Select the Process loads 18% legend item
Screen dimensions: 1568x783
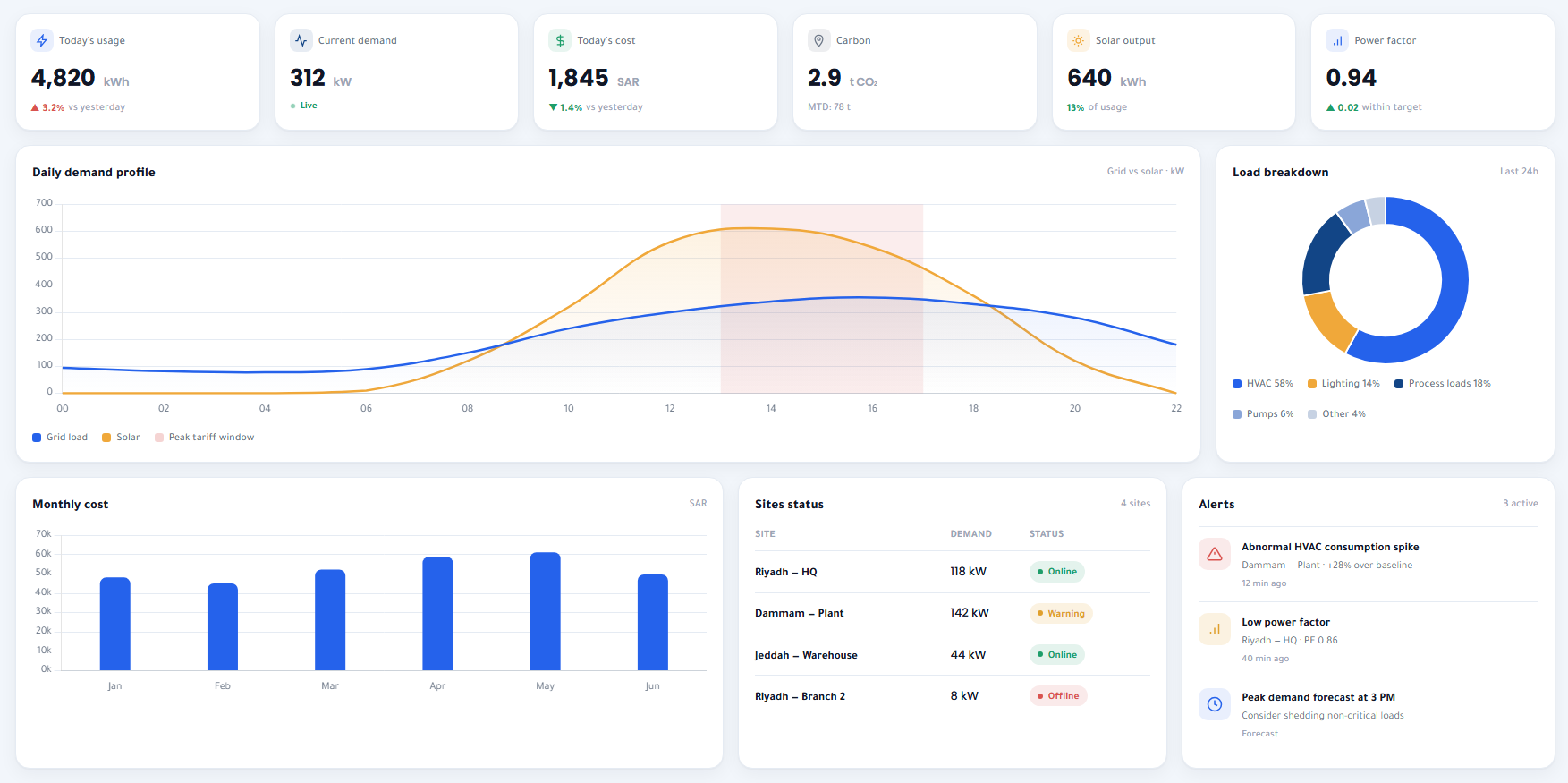[x=1443, y=384]
